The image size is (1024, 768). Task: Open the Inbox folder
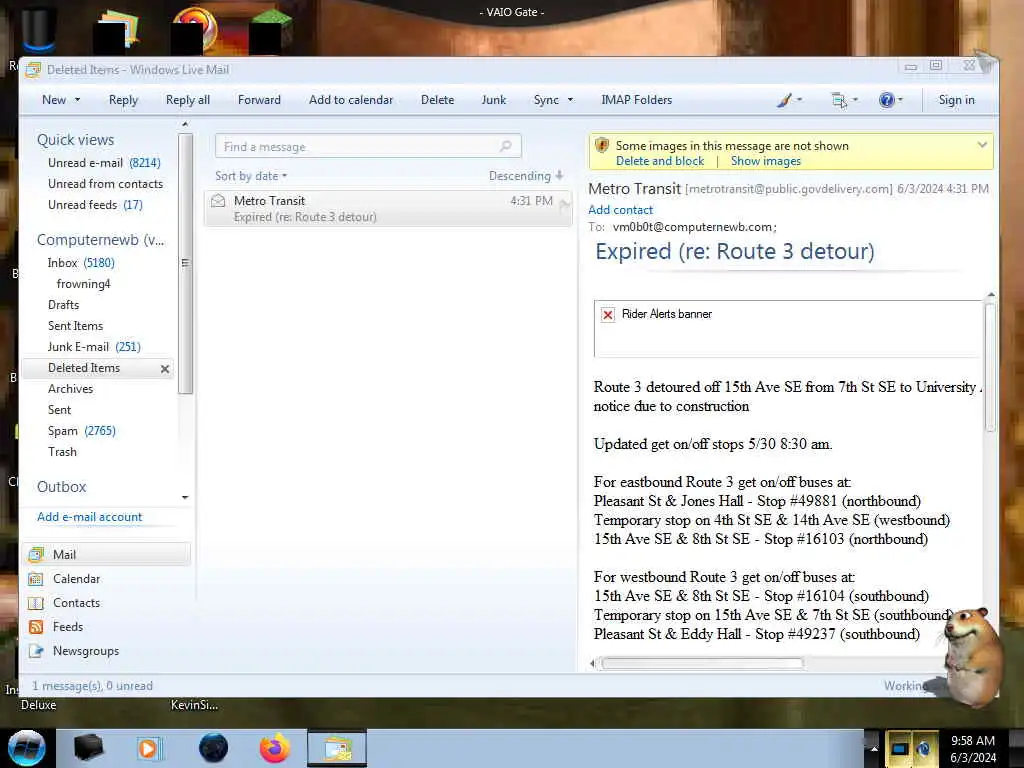coord(81,263)
